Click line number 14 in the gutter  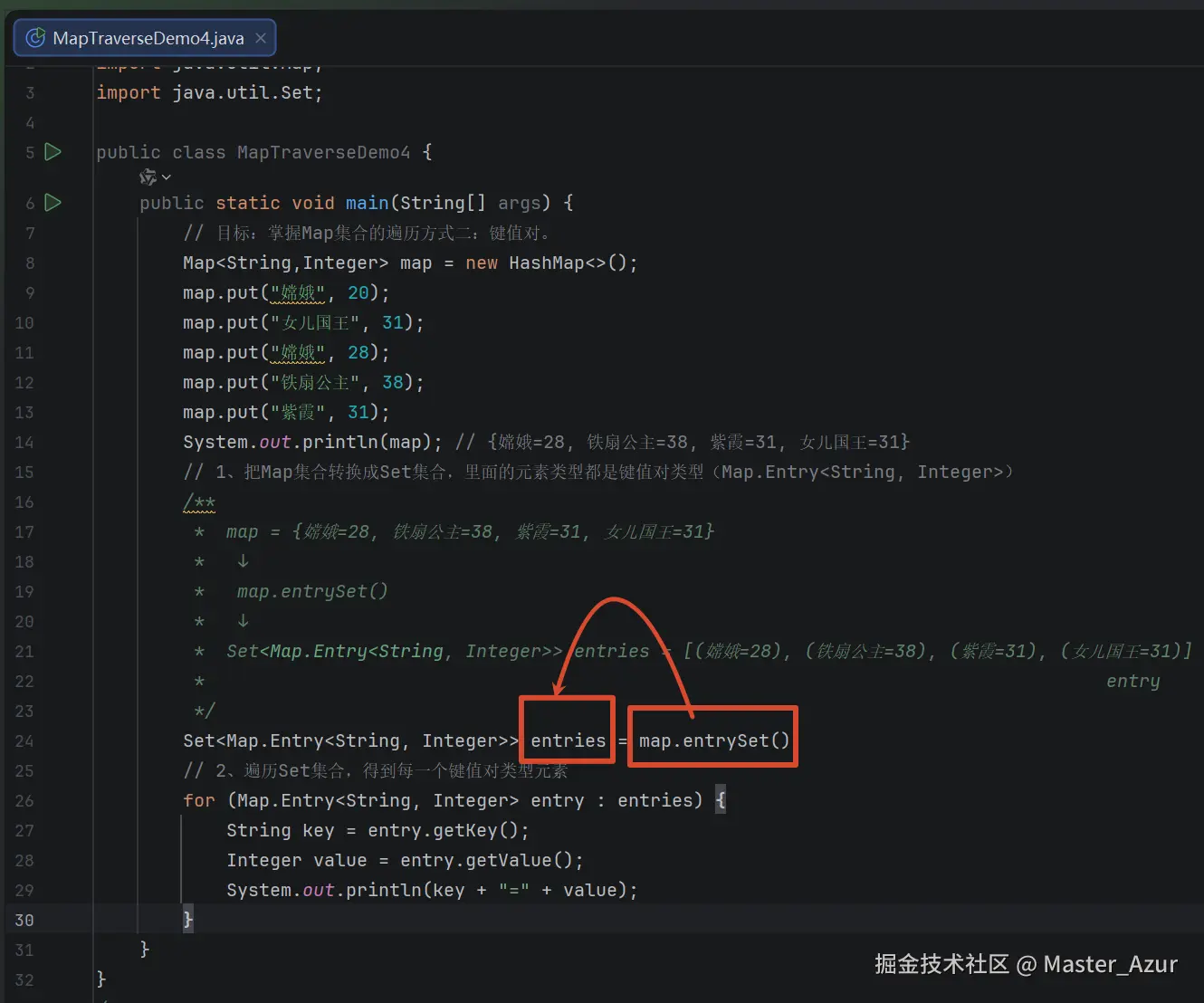click(x=24, y=442)
